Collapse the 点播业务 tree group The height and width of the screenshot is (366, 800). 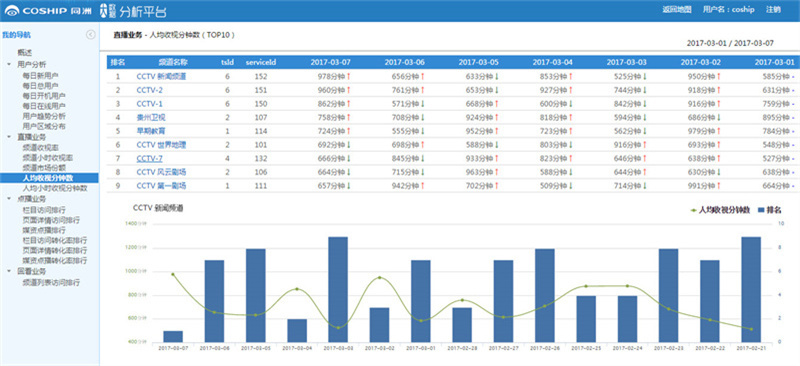[9, 199]
